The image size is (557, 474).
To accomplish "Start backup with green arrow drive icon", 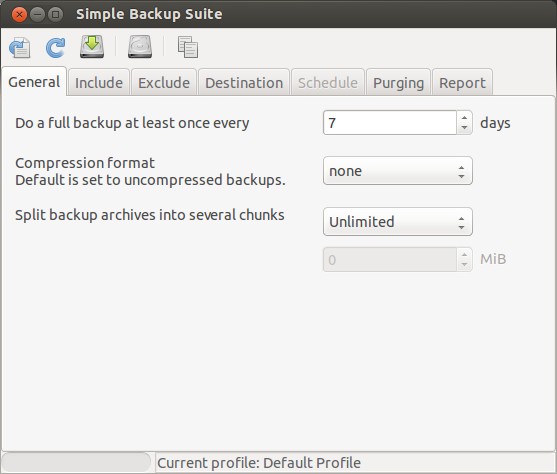I will coord(92,47).
